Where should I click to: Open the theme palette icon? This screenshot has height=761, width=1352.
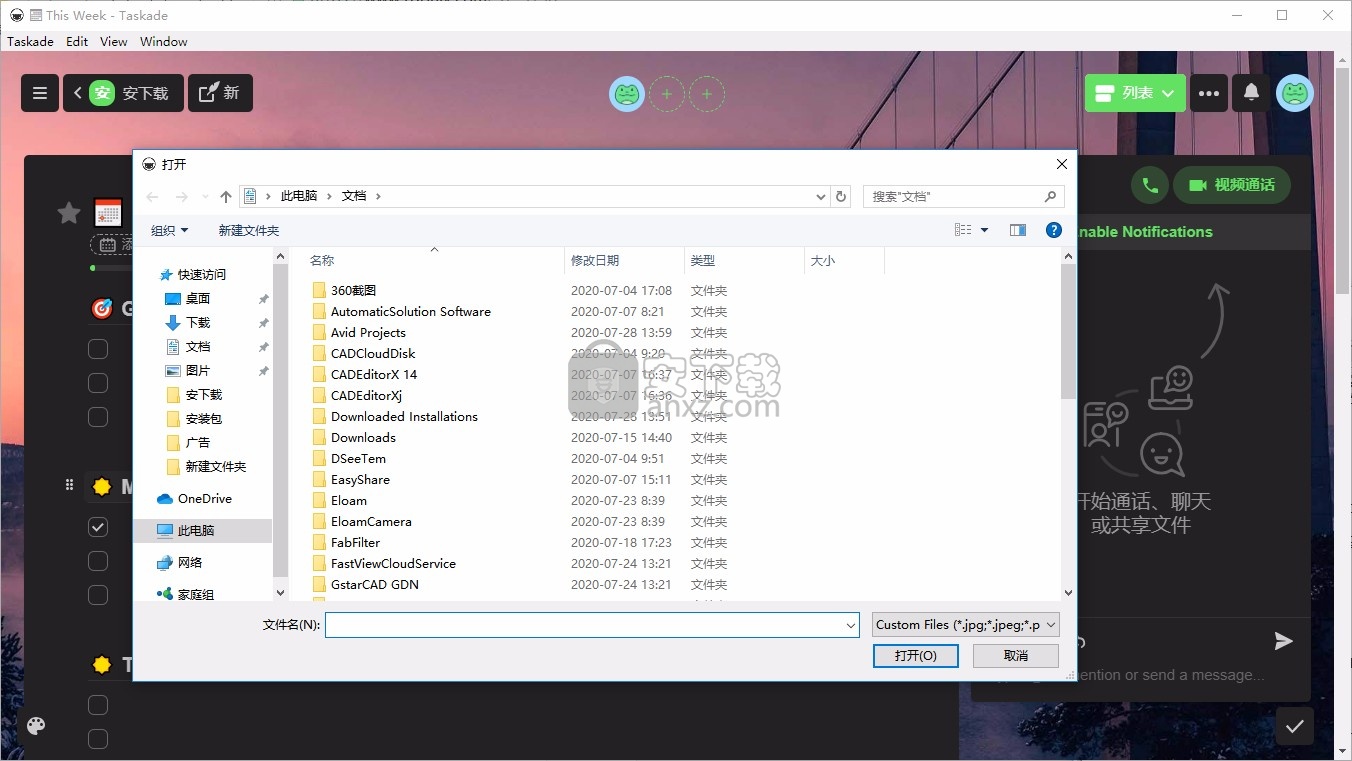tap(36, 726)
